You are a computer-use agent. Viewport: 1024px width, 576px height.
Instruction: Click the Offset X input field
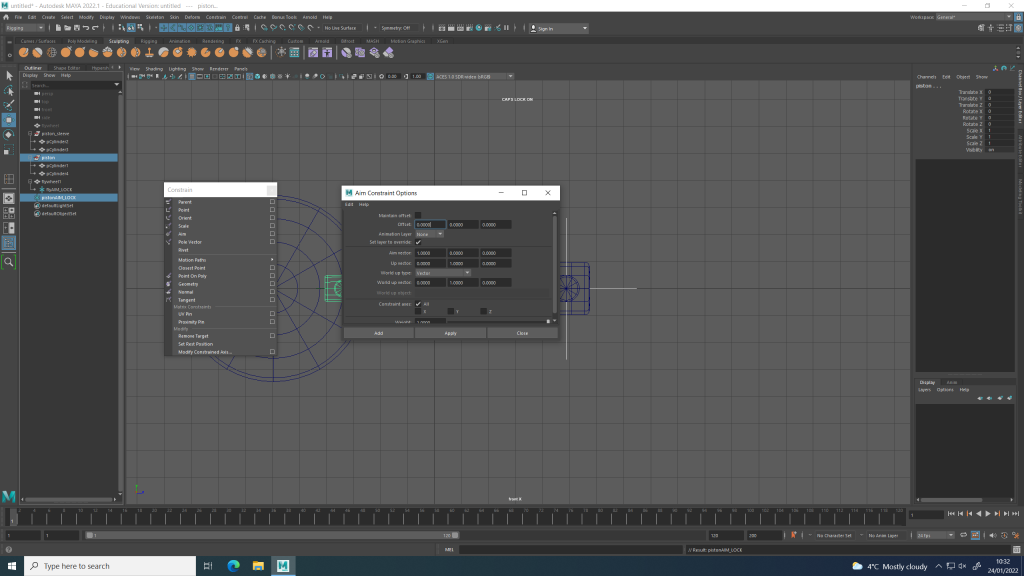pos(430,225)
